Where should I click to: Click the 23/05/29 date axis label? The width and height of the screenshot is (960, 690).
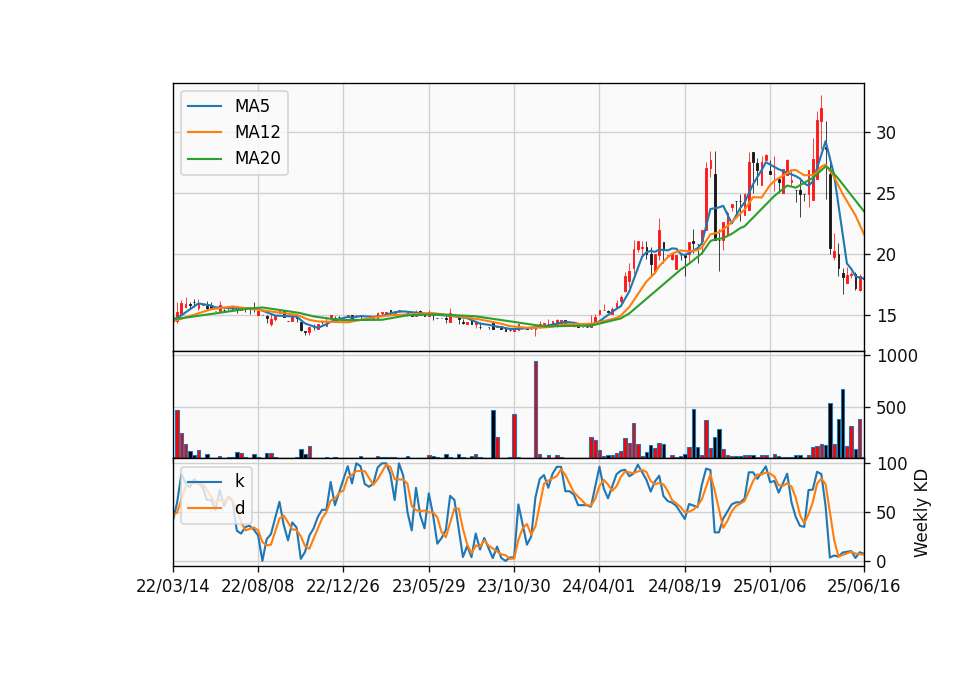429,586
